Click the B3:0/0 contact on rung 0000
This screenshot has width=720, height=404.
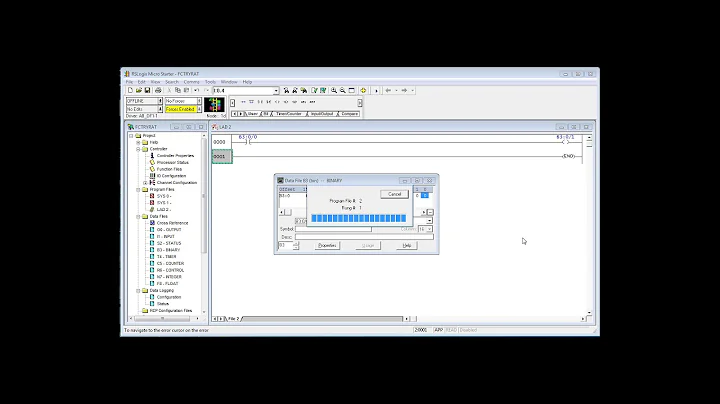pyautogui.click(x=248, y=142)
